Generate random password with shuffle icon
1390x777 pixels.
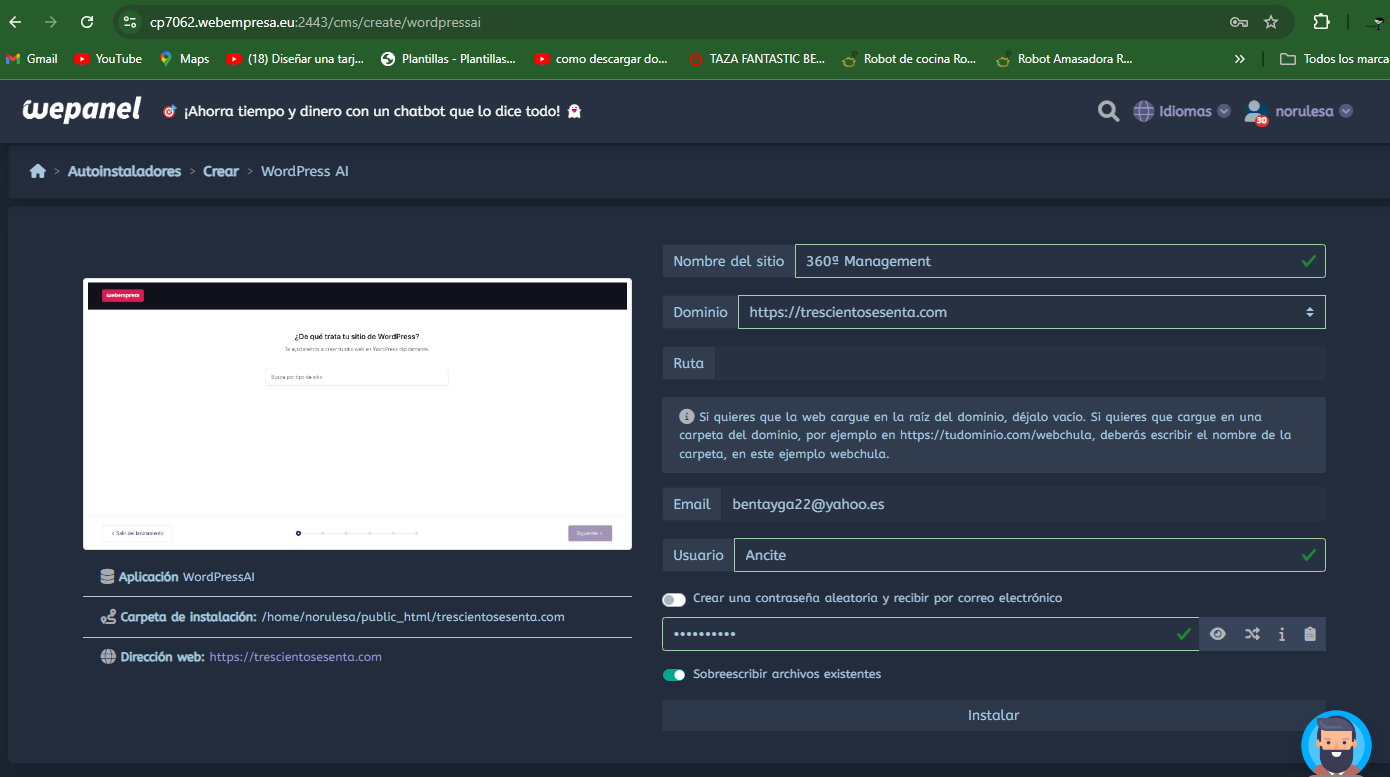click(1252, 634)
